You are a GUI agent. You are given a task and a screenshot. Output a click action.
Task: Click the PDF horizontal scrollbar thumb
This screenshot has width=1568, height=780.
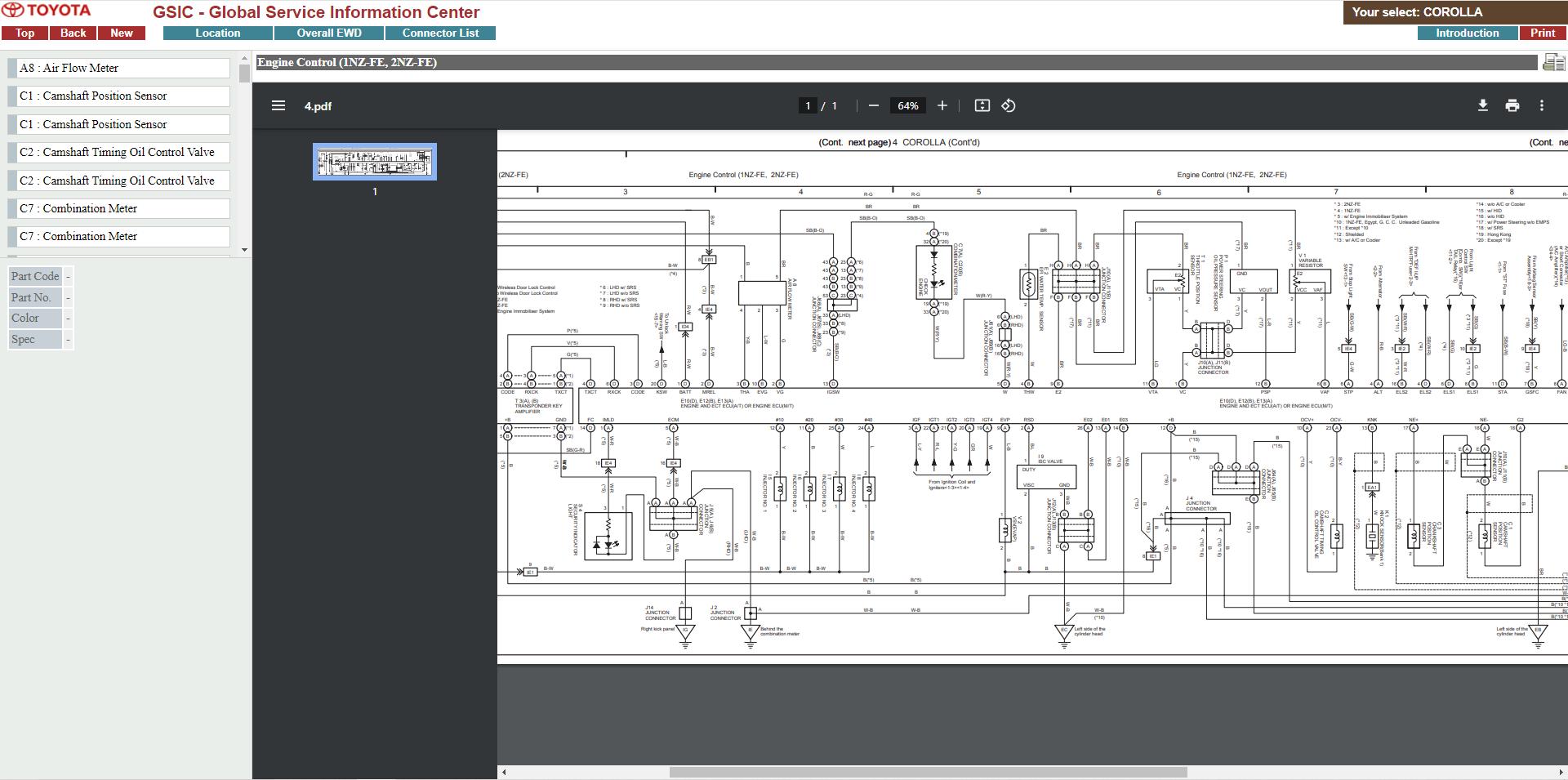928,772
